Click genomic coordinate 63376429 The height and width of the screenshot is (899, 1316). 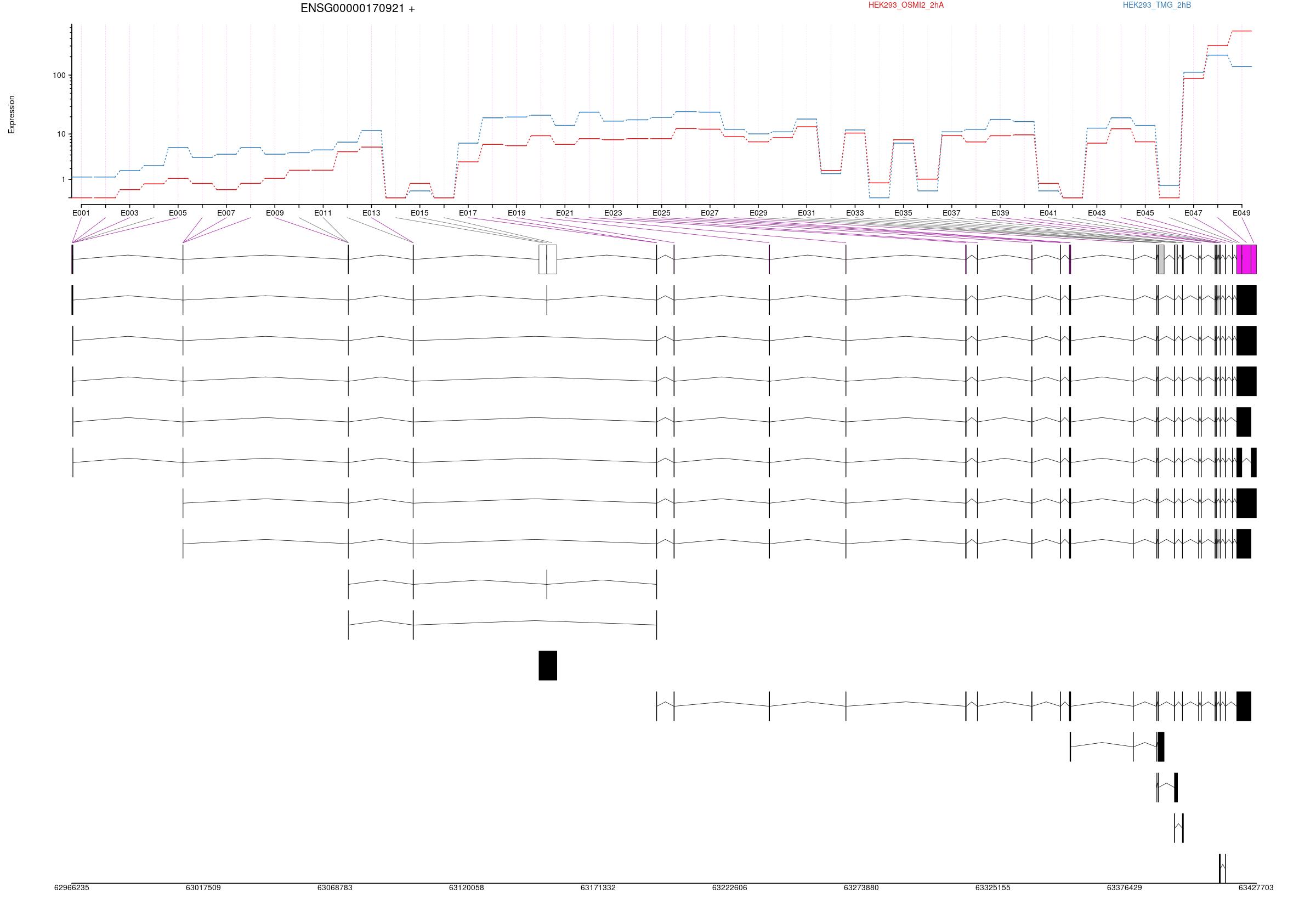pos(1125,887)
